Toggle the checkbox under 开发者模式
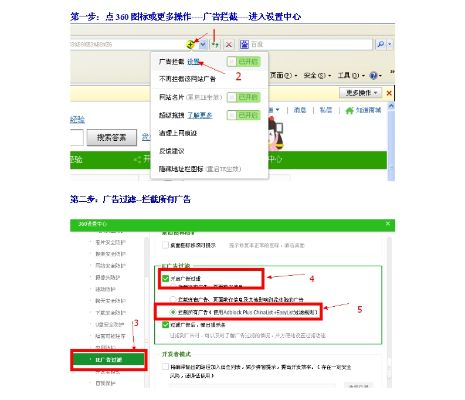The width and height of the screenshot is (465, 400). click(165, 367)
